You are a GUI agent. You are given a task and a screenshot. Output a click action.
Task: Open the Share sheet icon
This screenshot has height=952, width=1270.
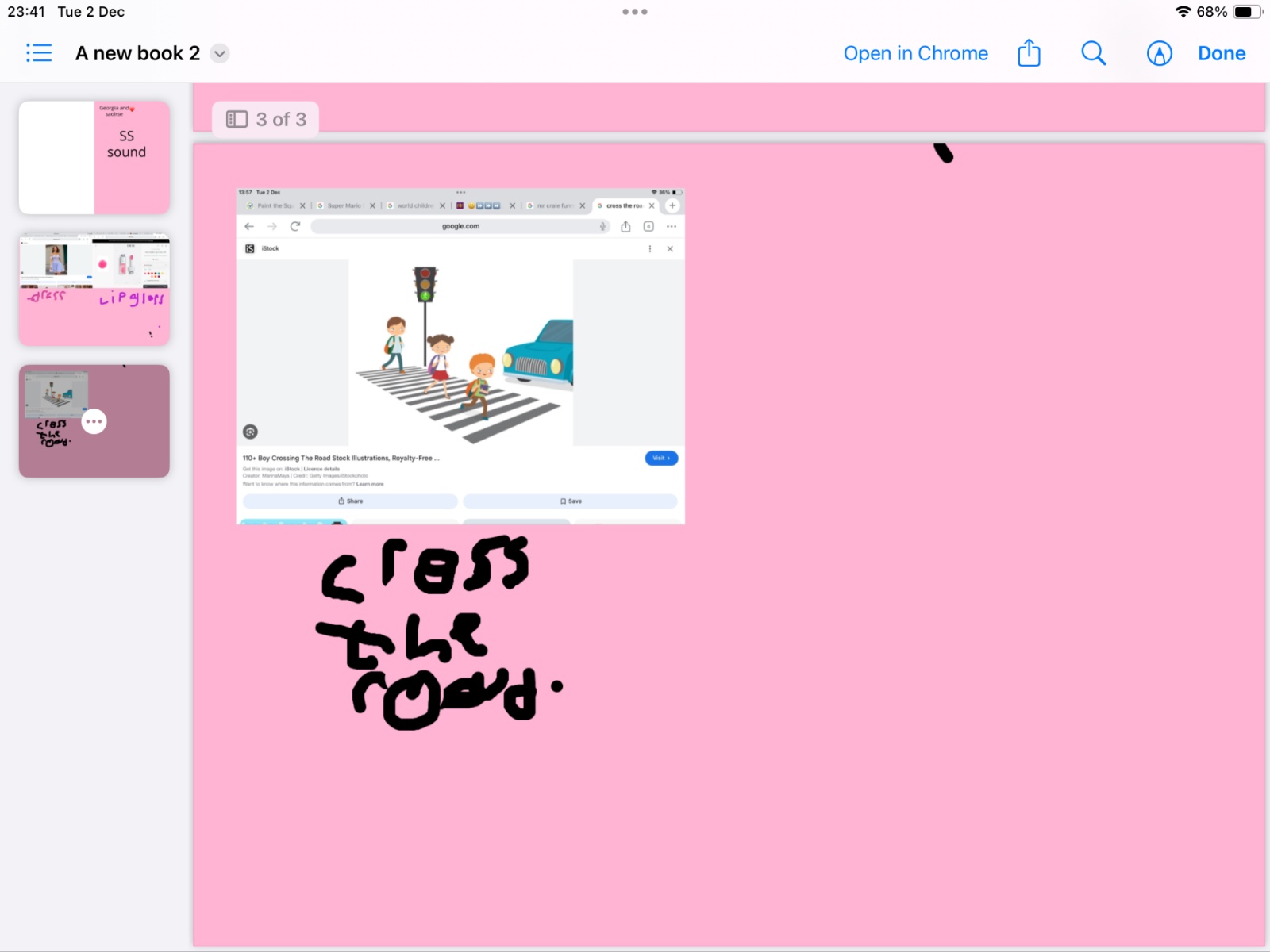tap(1029, 53)
